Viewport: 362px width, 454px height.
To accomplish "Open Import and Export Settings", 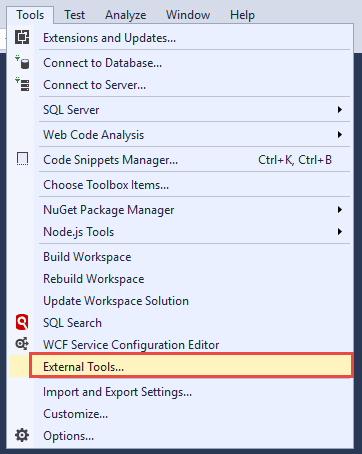I will point(117,392).
